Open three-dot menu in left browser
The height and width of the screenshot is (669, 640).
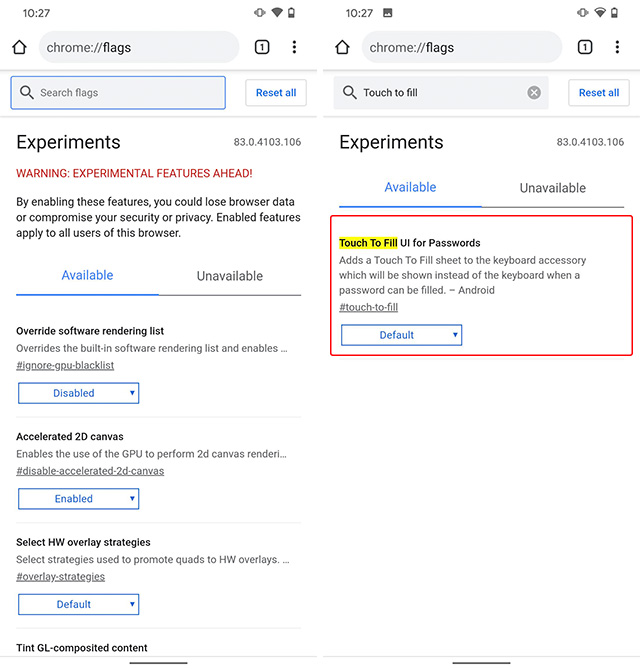[x=294, y=47]
